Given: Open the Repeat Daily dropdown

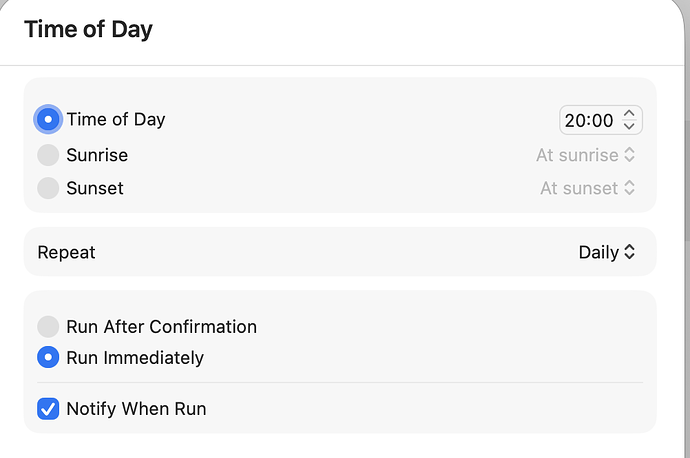Looking at the screenshot, I should (x=606, y=252).
